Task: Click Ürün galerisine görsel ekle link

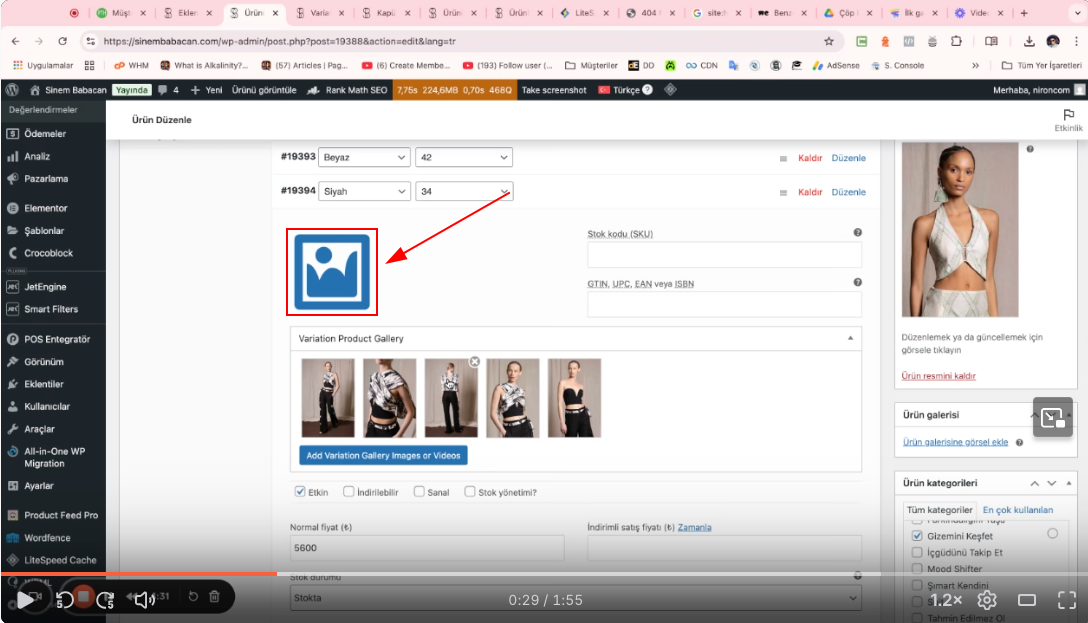Action: [x=955, y=442]
